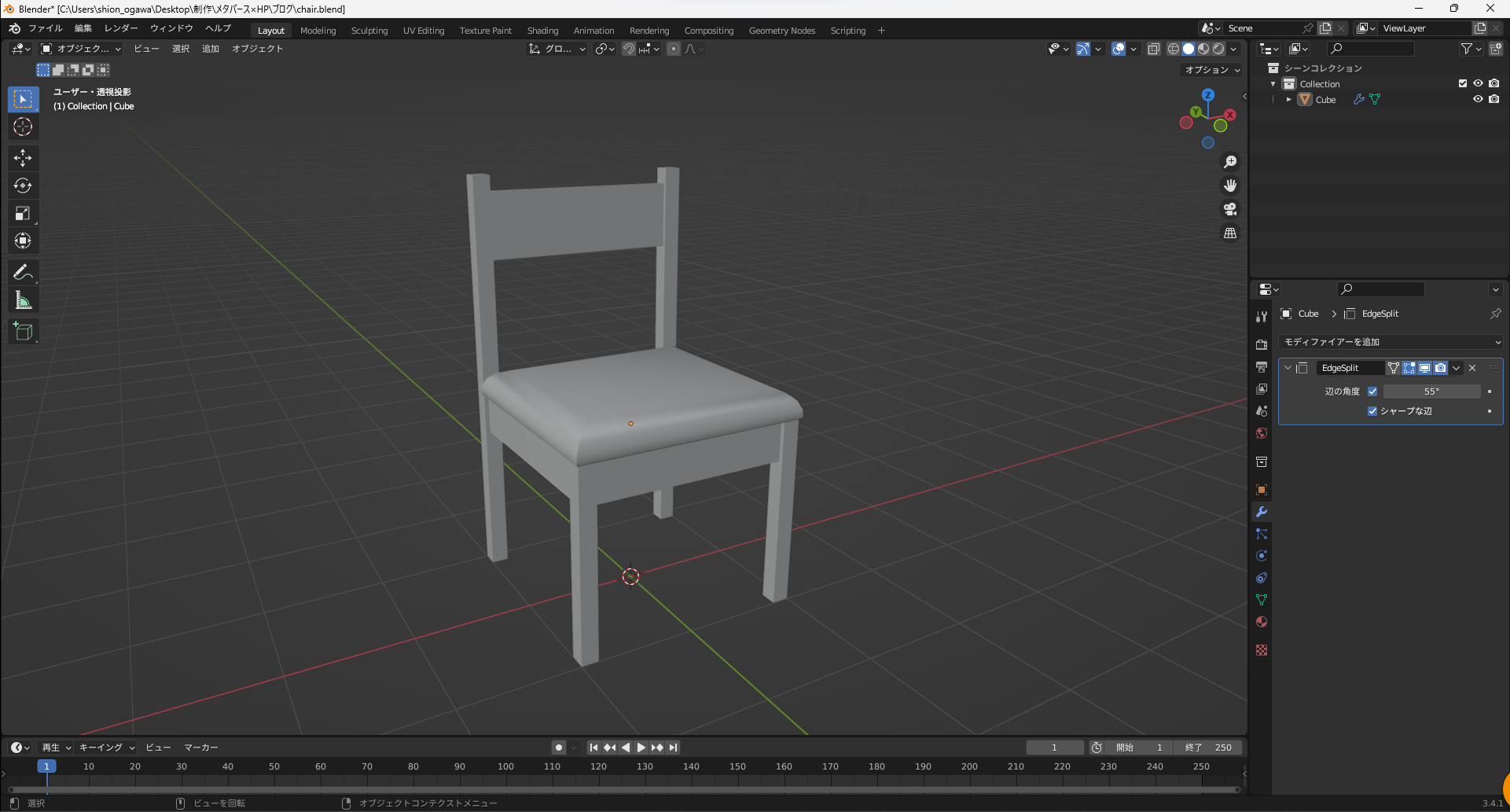Click the edge angle 55° value field

click(x=1431, y=391)
